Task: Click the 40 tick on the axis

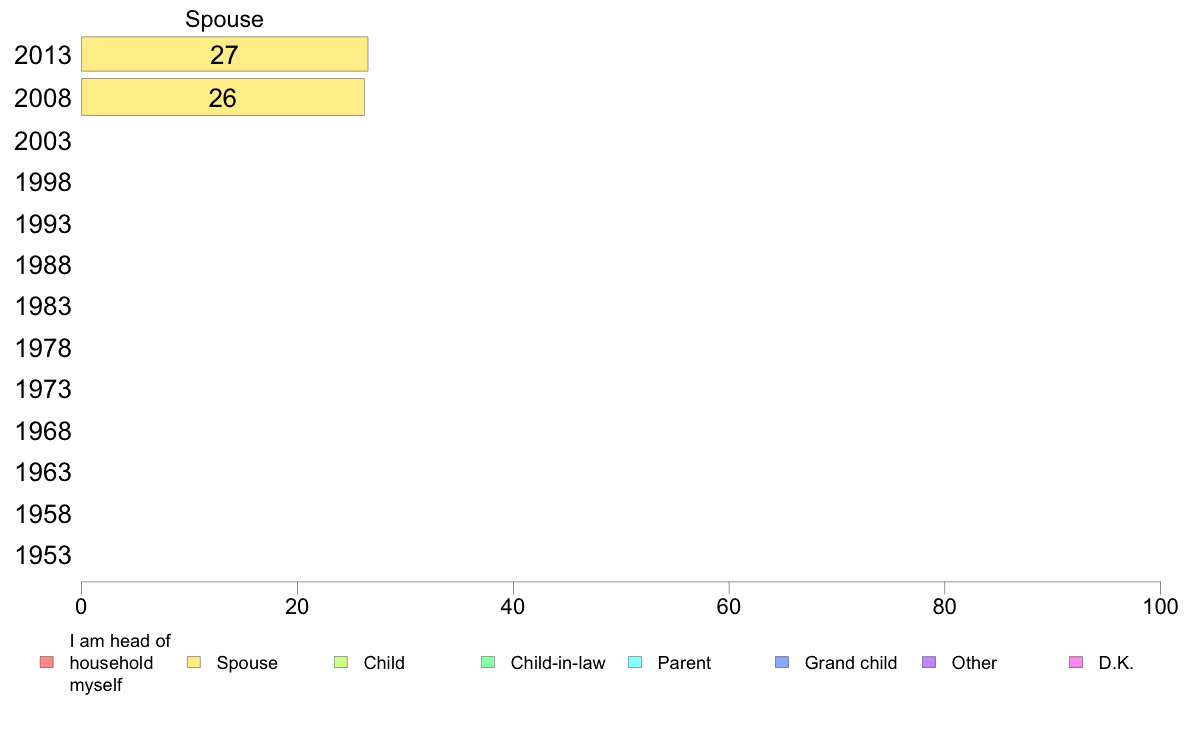Action: tap(513, 607)
